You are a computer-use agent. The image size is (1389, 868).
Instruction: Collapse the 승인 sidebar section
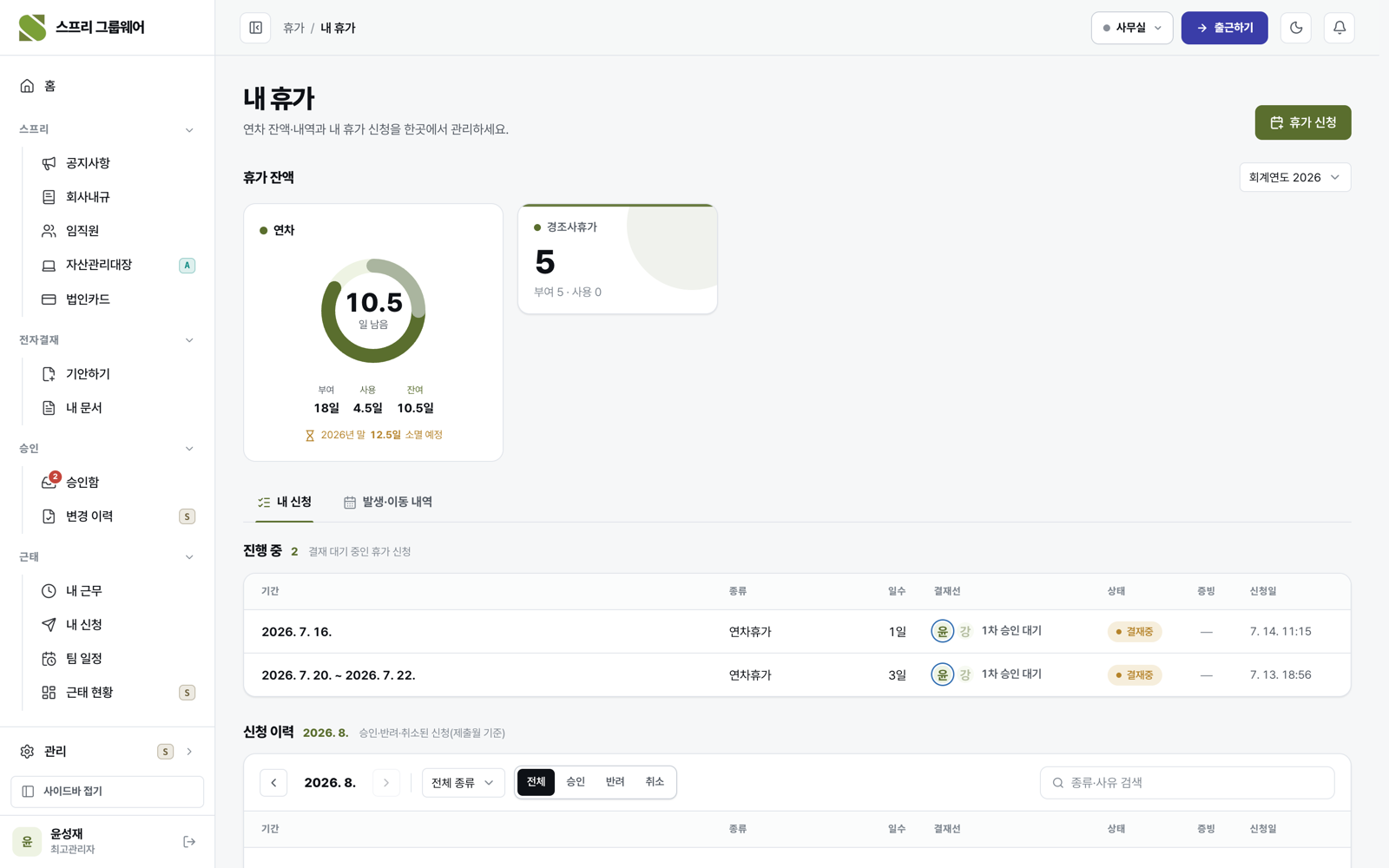pyautogui.click(x=108, y=449)
